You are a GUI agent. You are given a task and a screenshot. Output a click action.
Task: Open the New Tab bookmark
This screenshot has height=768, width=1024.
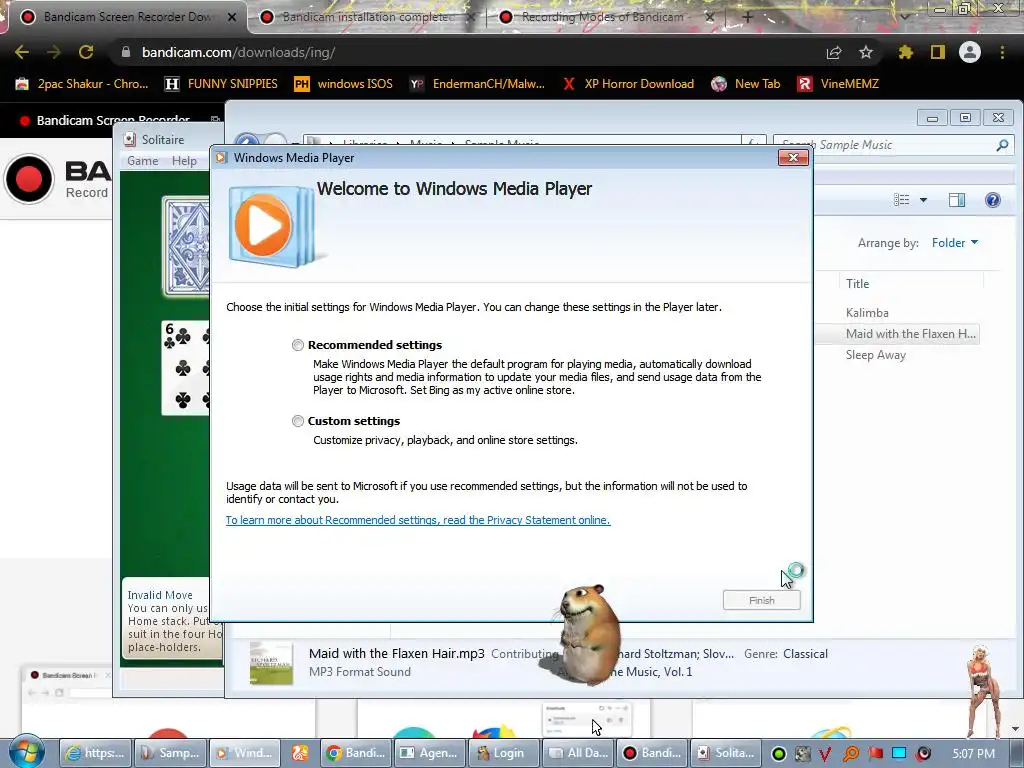[746, 84]
